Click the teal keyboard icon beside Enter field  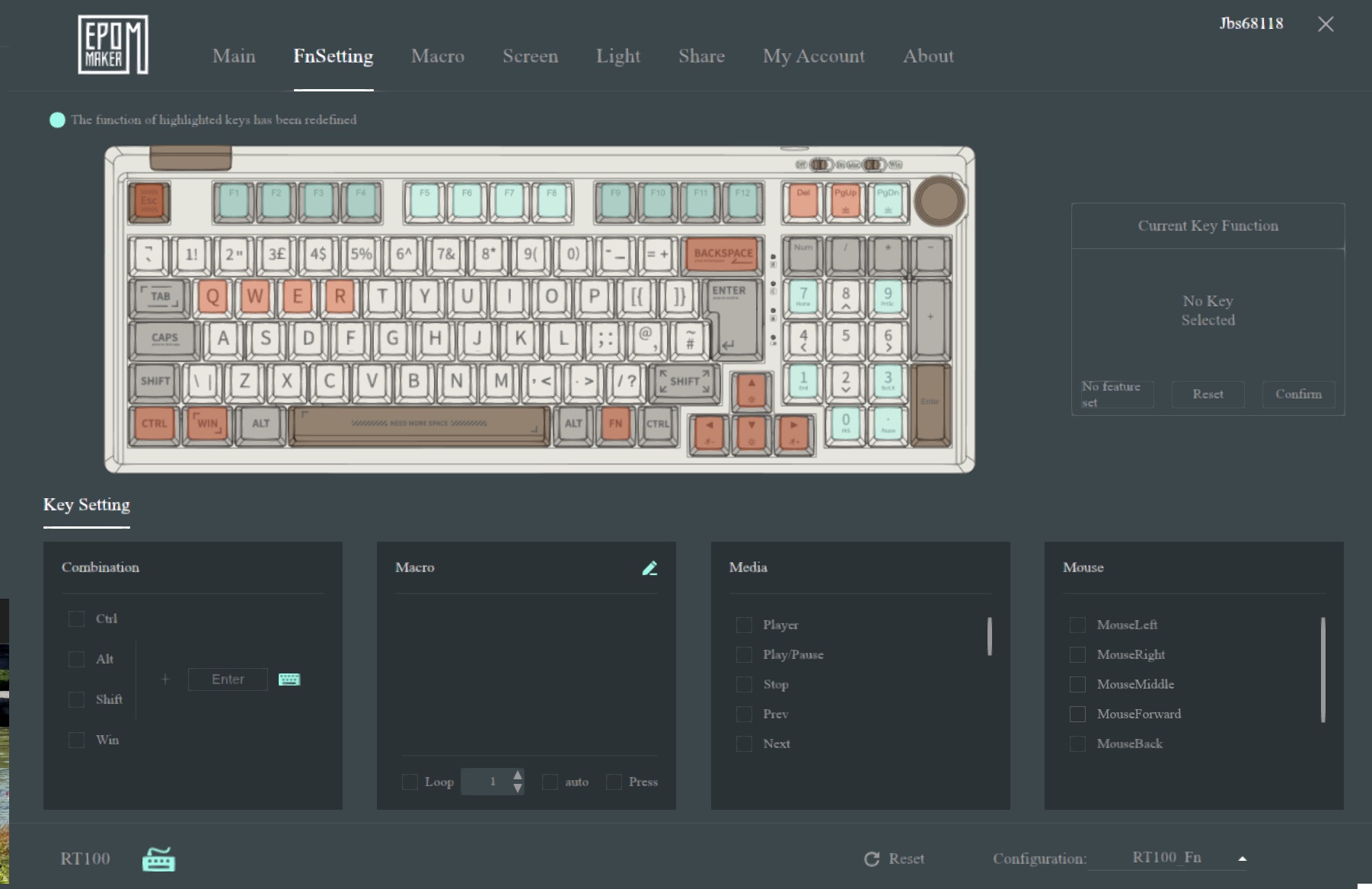point(289,680)
